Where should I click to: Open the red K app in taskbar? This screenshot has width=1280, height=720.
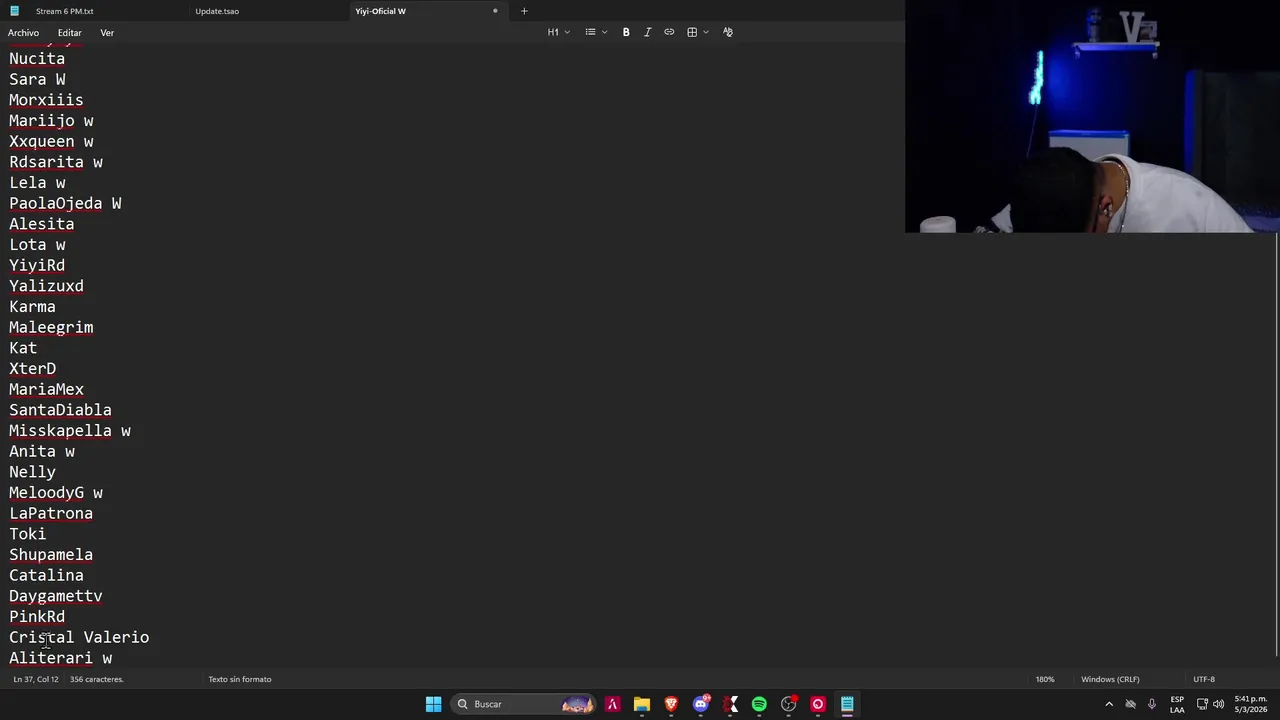[731, 704]
